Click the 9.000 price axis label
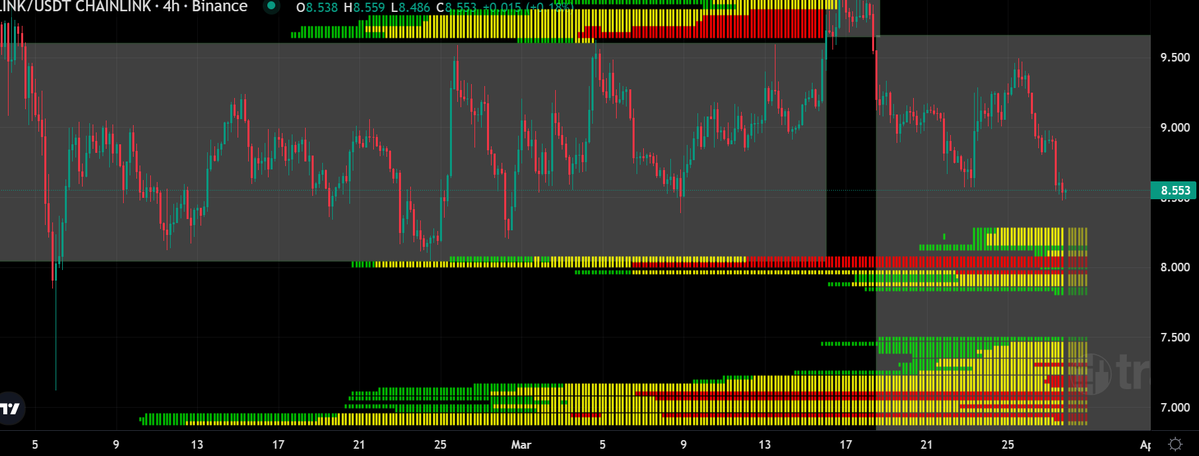 tap(1174, 128)
